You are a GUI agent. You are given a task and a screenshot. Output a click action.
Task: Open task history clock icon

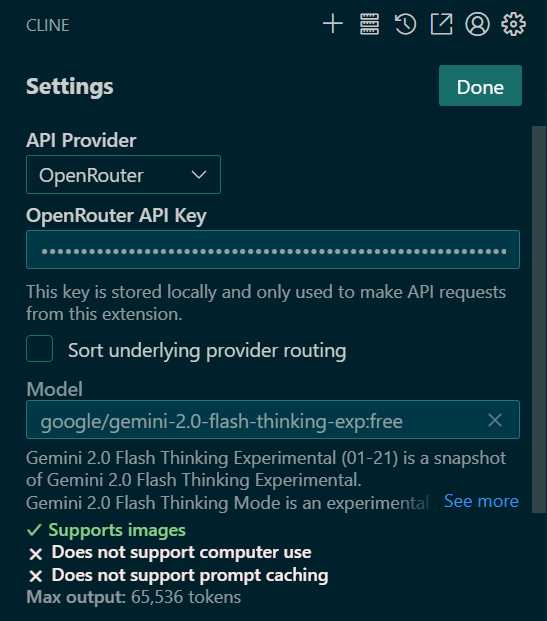(x=405, y=24)
